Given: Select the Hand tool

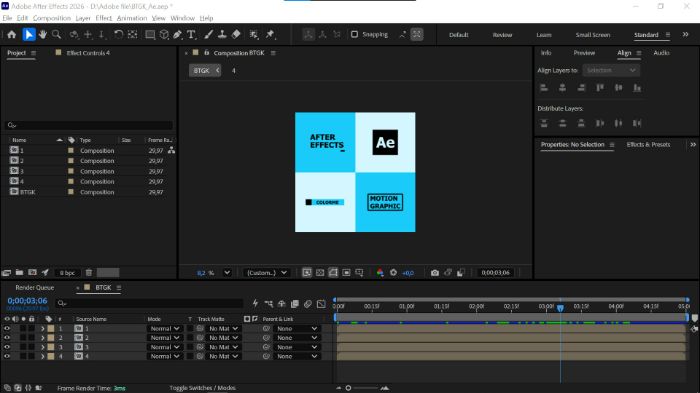Looking at the screenshot, I should [x=43, y=34].
